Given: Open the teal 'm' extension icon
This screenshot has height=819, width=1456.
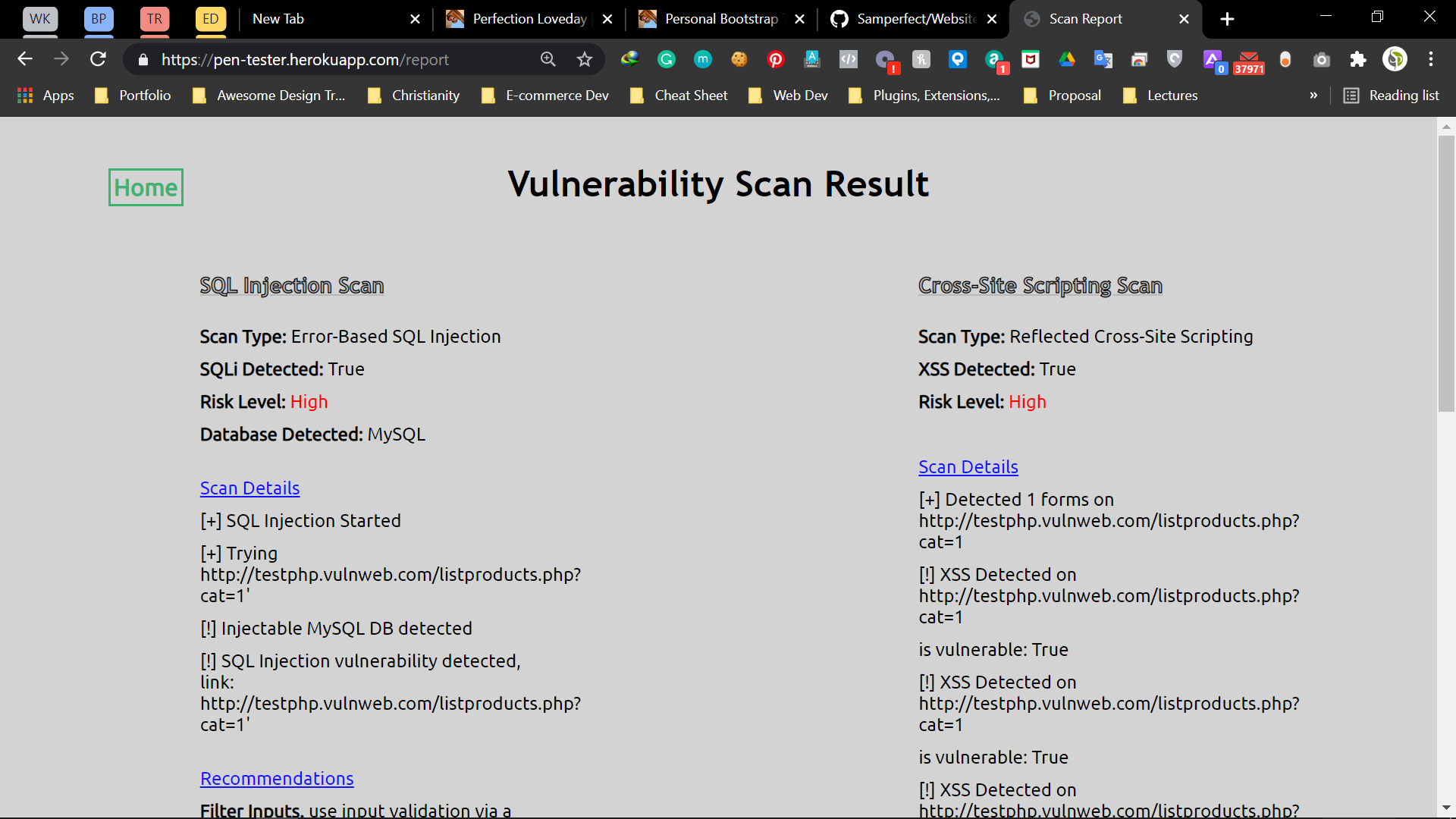Looking at the screenshot, I should (703, 59).
